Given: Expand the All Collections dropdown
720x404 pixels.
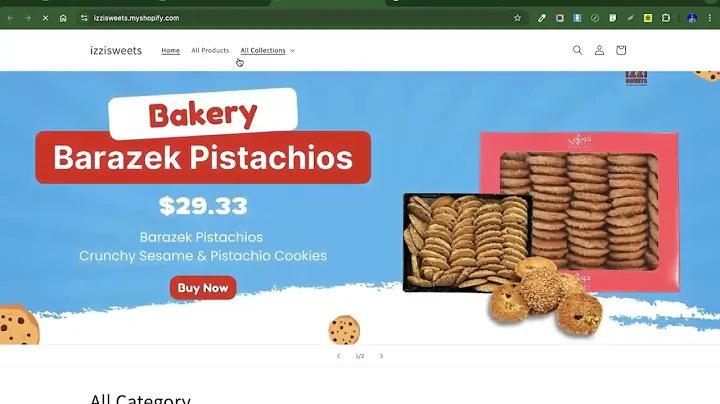Looking at the screenshot, I should (x=268, y=50).
